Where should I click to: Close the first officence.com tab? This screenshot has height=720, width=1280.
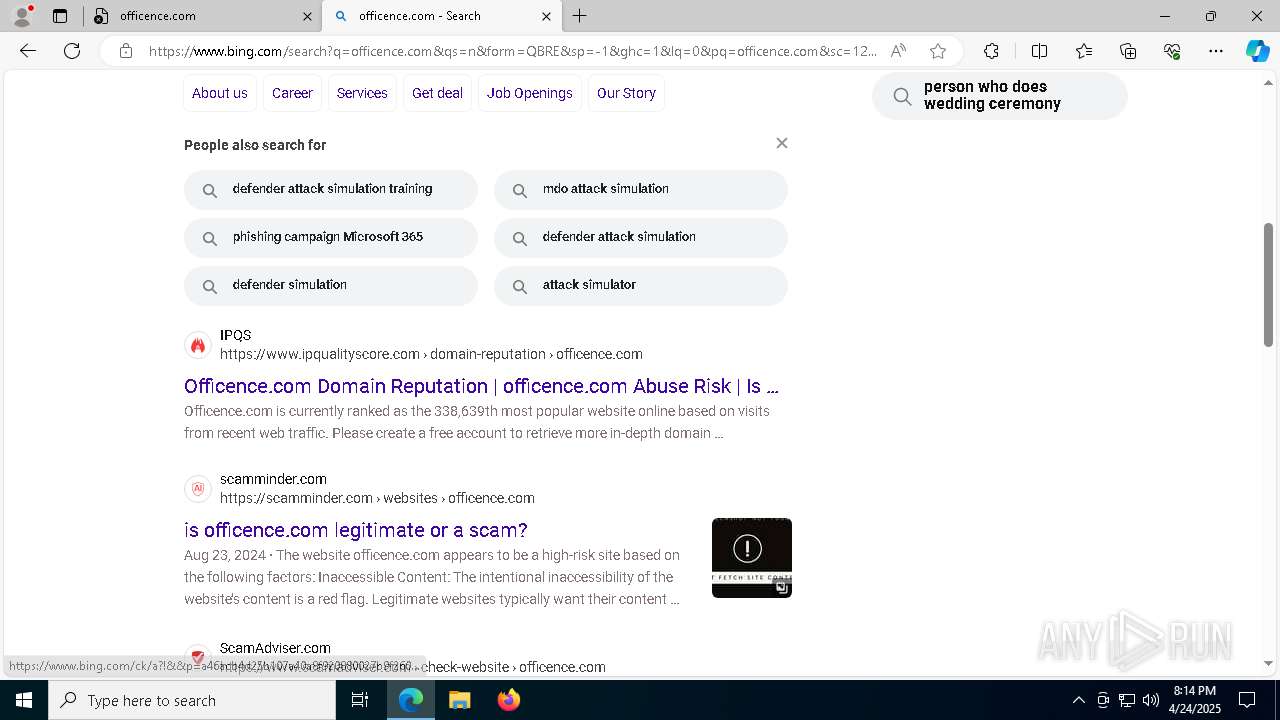click(307, 16)
